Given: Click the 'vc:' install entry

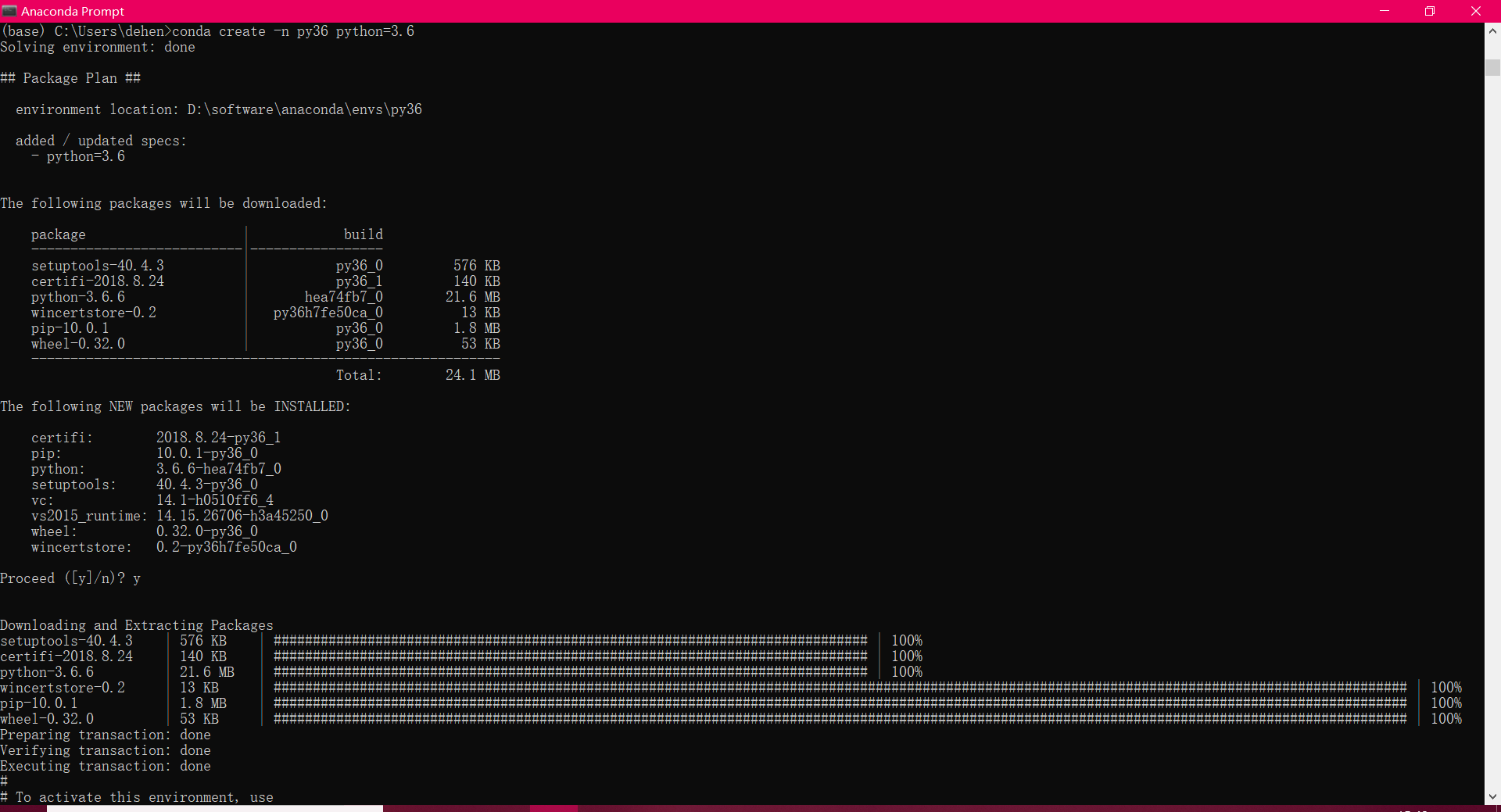Looking at the screenshot, I should pyautogui.click(x=43, y=500).
